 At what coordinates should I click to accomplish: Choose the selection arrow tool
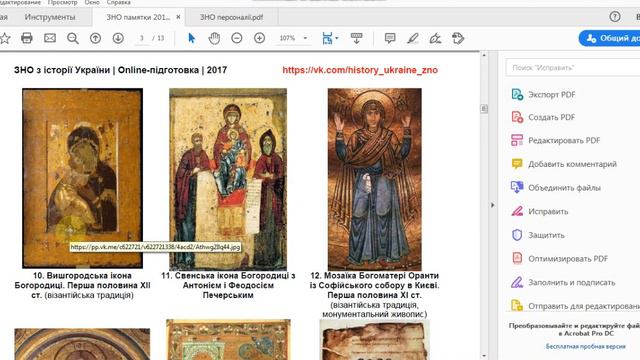click(191, 38)
